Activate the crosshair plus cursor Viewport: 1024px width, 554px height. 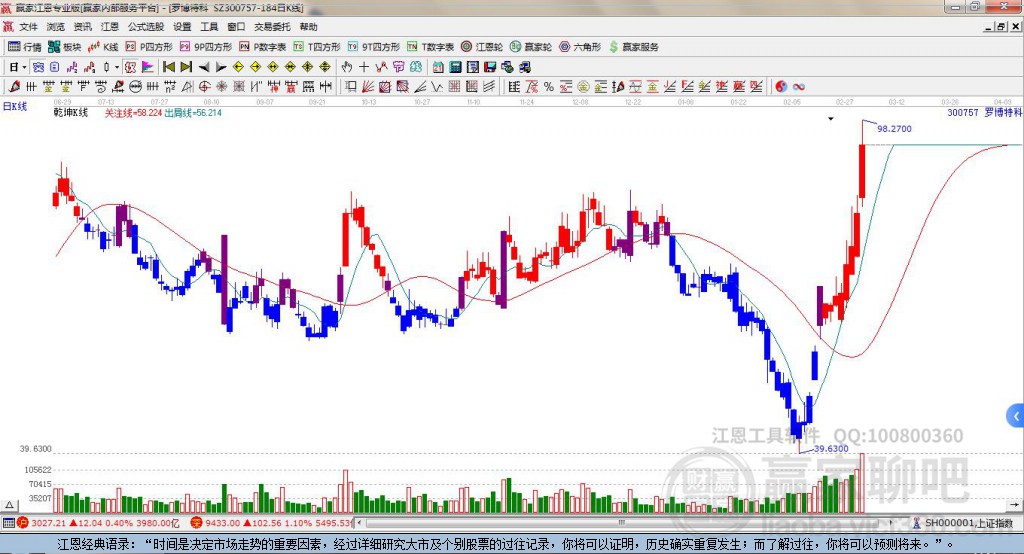pyautogui.click(x=364, y=67)
